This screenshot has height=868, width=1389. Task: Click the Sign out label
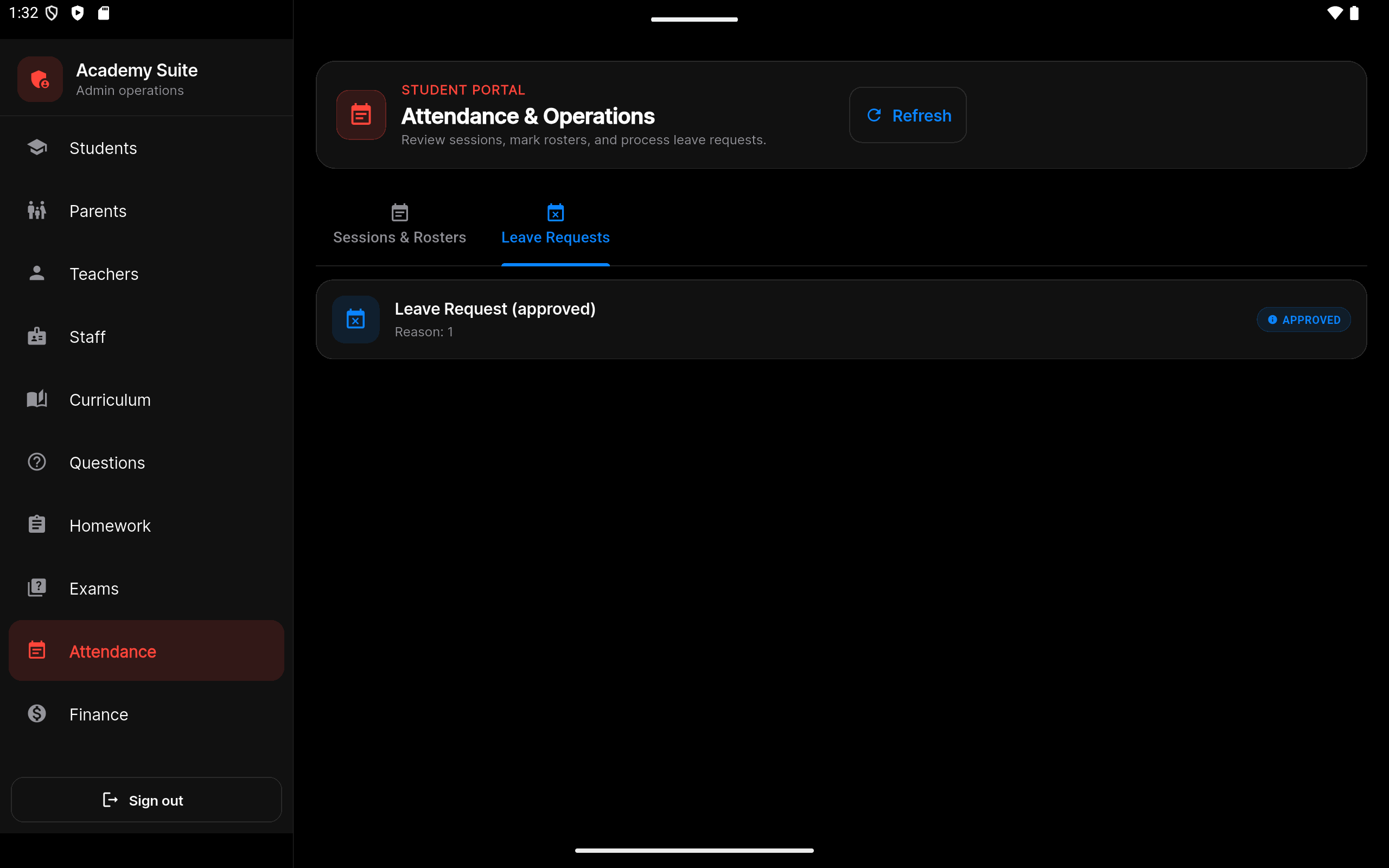point(156,800)
